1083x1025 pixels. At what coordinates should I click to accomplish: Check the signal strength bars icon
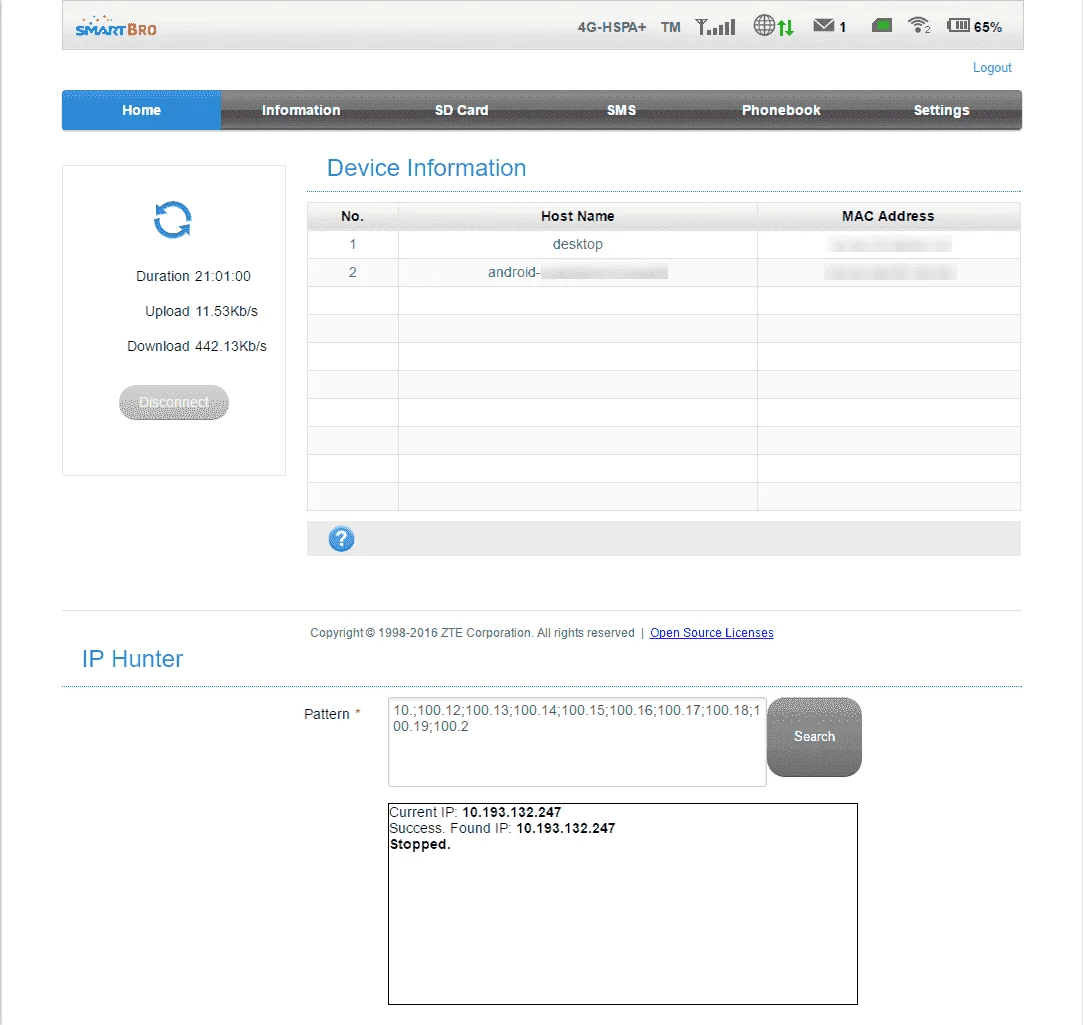(715, 26)
